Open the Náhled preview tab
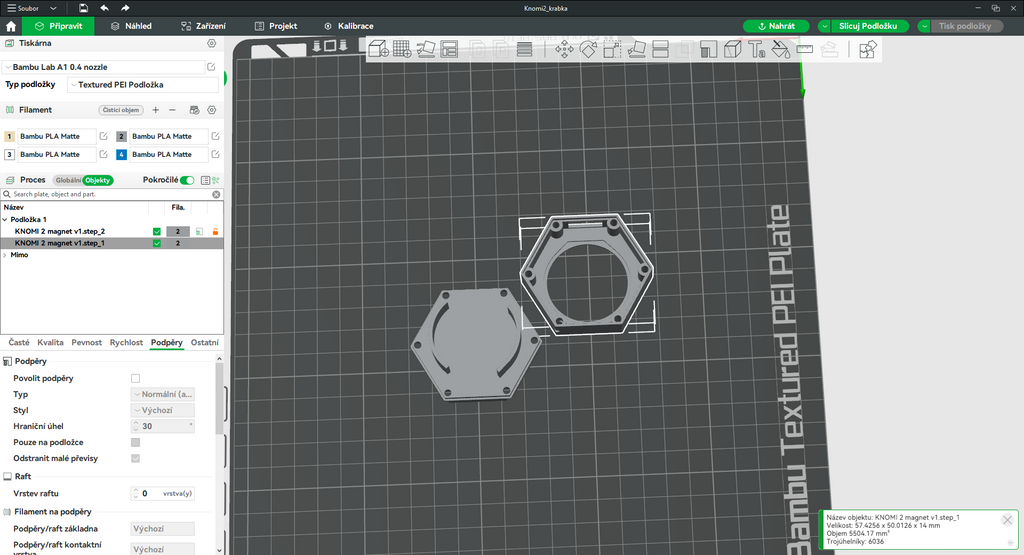 pos(131,26)
